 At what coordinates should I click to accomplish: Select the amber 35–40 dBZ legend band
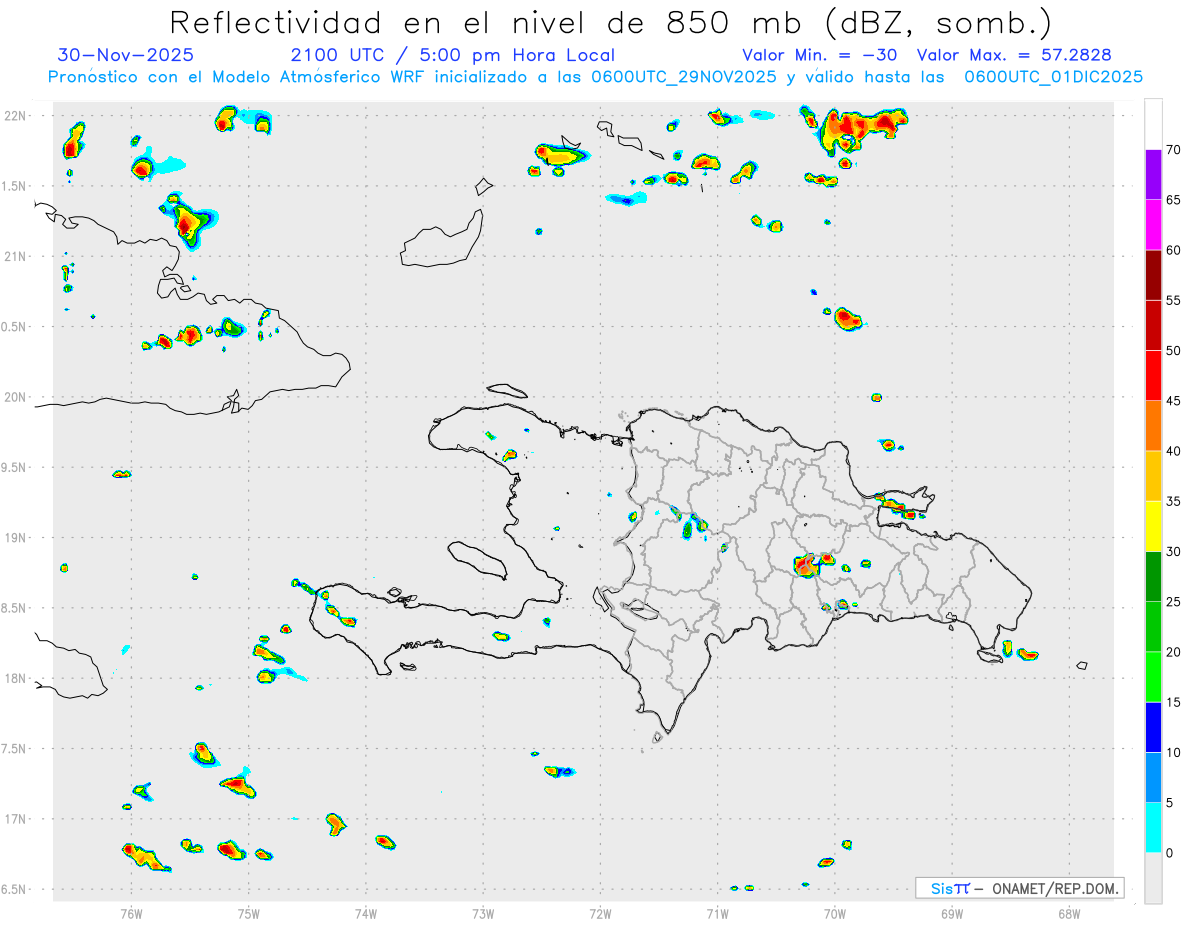1153,476
